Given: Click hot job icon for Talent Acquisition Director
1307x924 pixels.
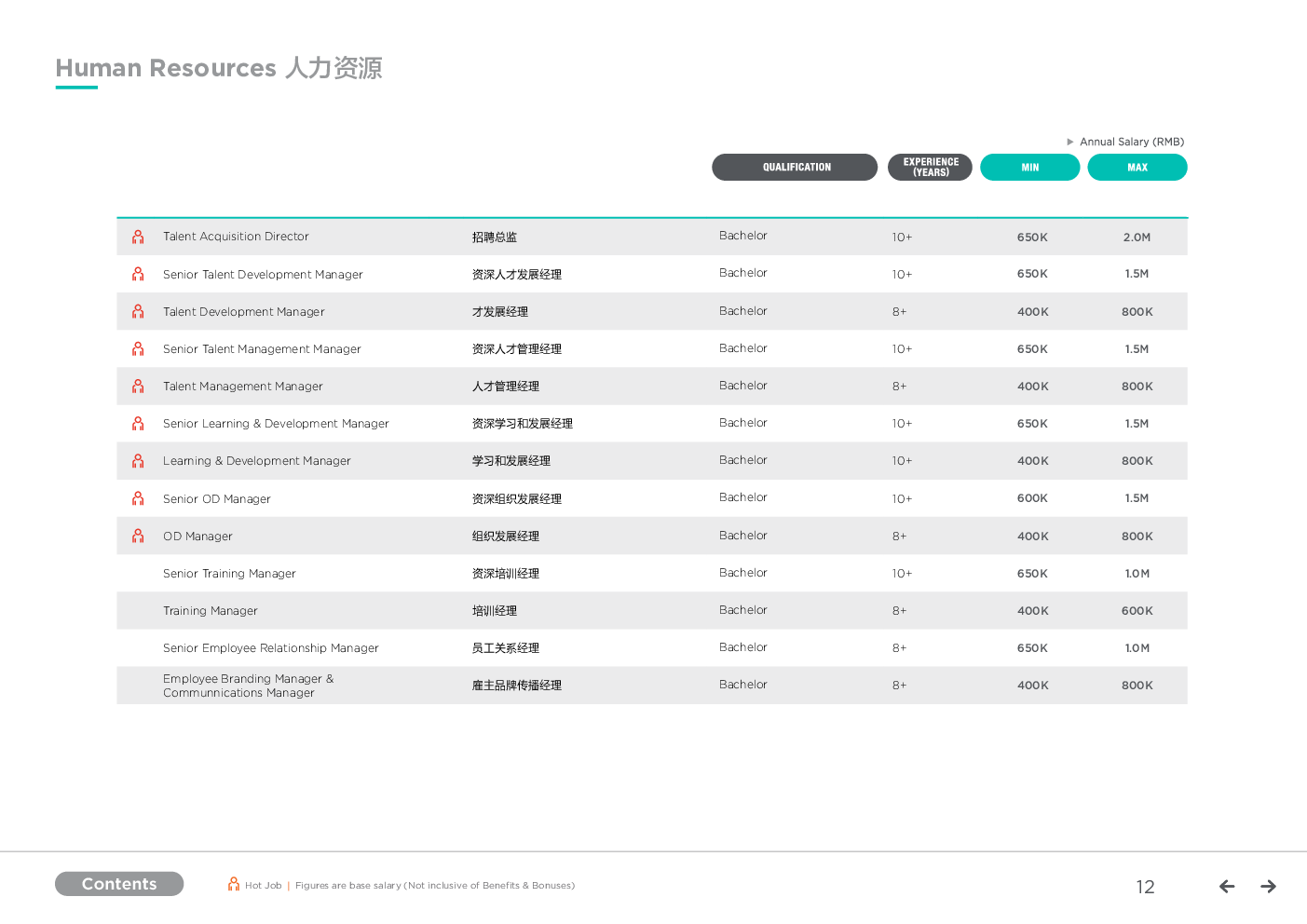Looking at the screenshot, I should [138, 237].
